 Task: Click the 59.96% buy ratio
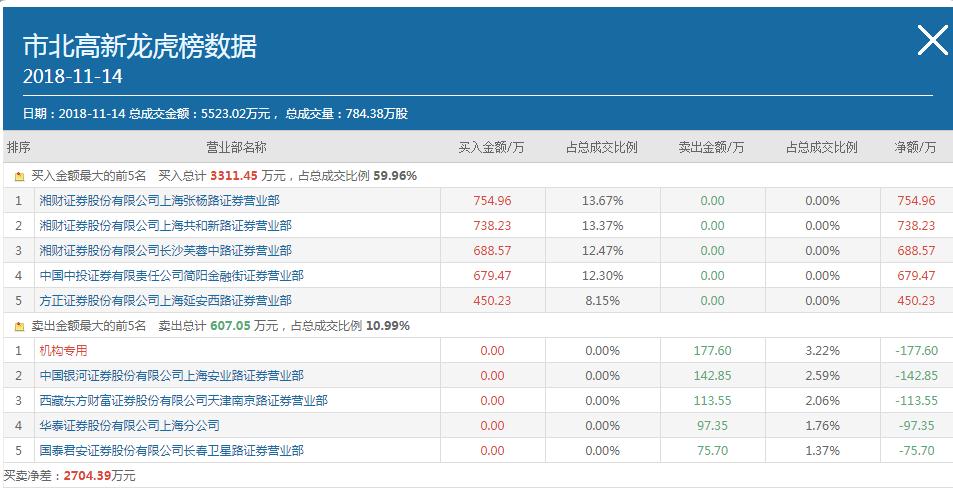pos(395,177)
